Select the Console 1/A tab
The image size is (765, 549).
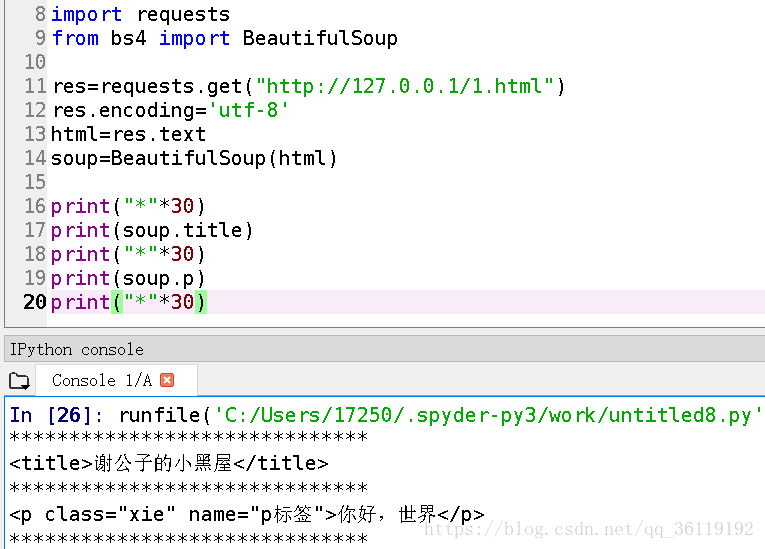[116, 380]
